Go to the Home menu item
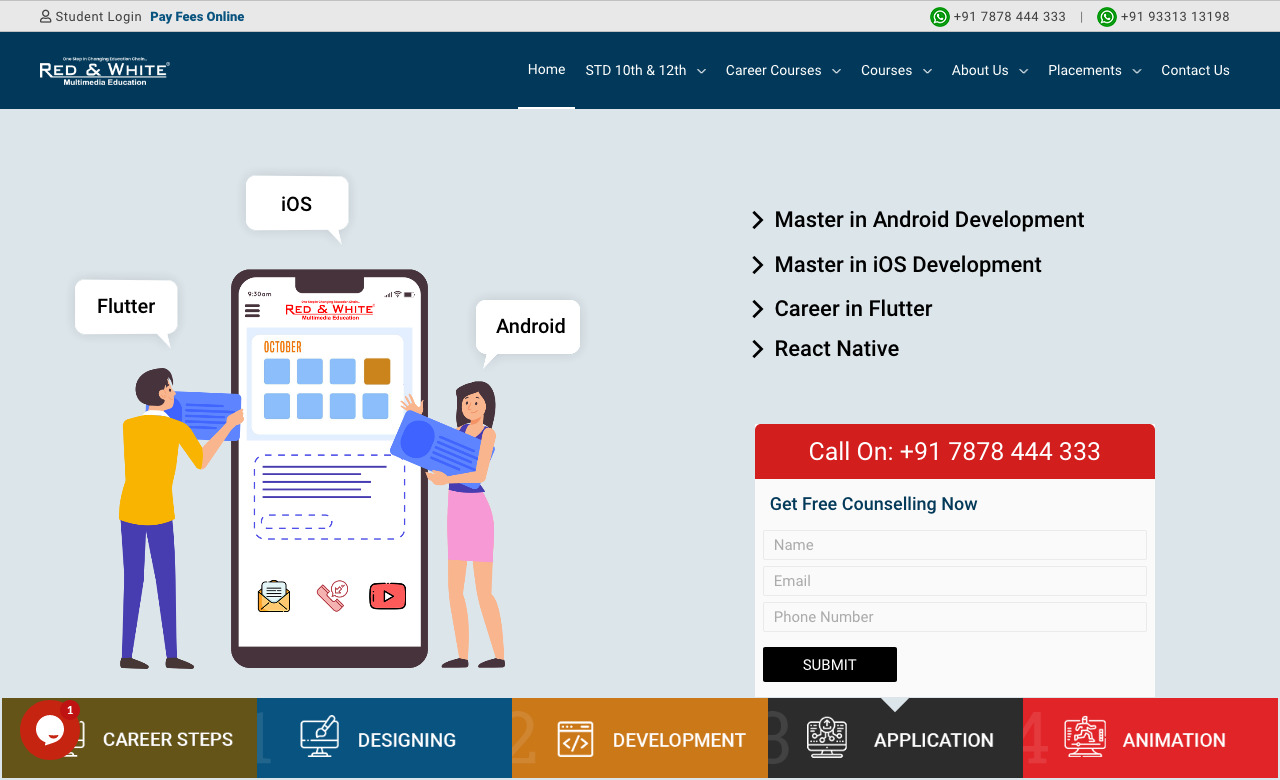 click(x=546, y=70)
